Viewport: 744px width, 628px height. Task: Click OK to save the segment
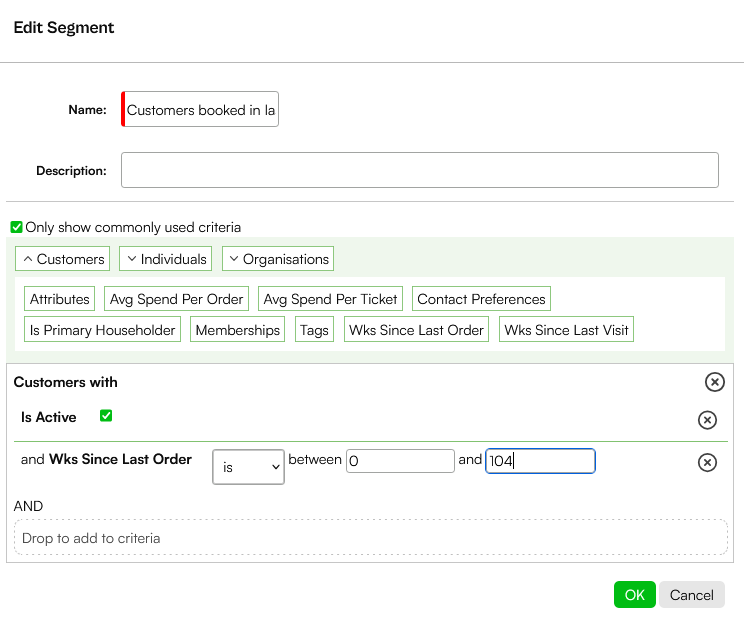(634, 595)
